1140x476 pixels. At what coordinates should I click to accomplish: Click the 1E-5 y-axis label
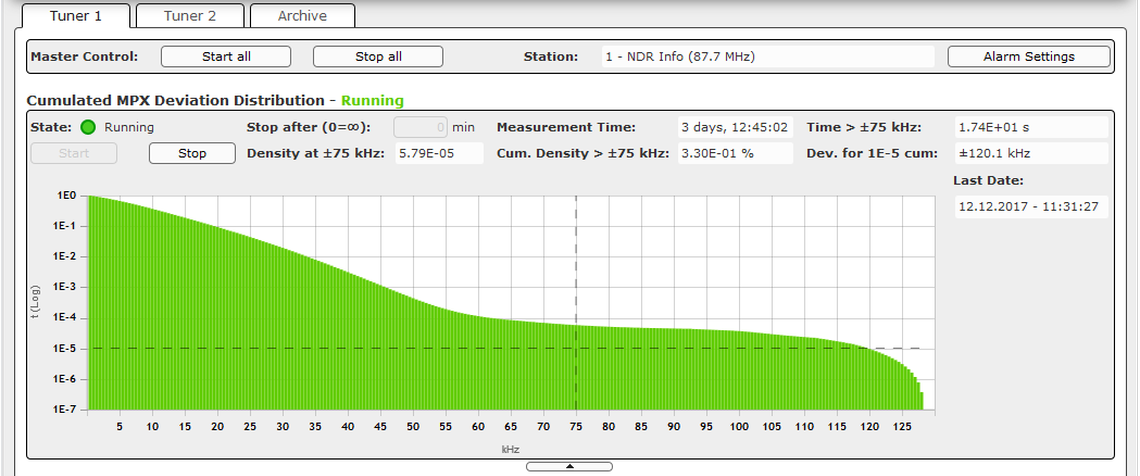(x=66, y=349)
